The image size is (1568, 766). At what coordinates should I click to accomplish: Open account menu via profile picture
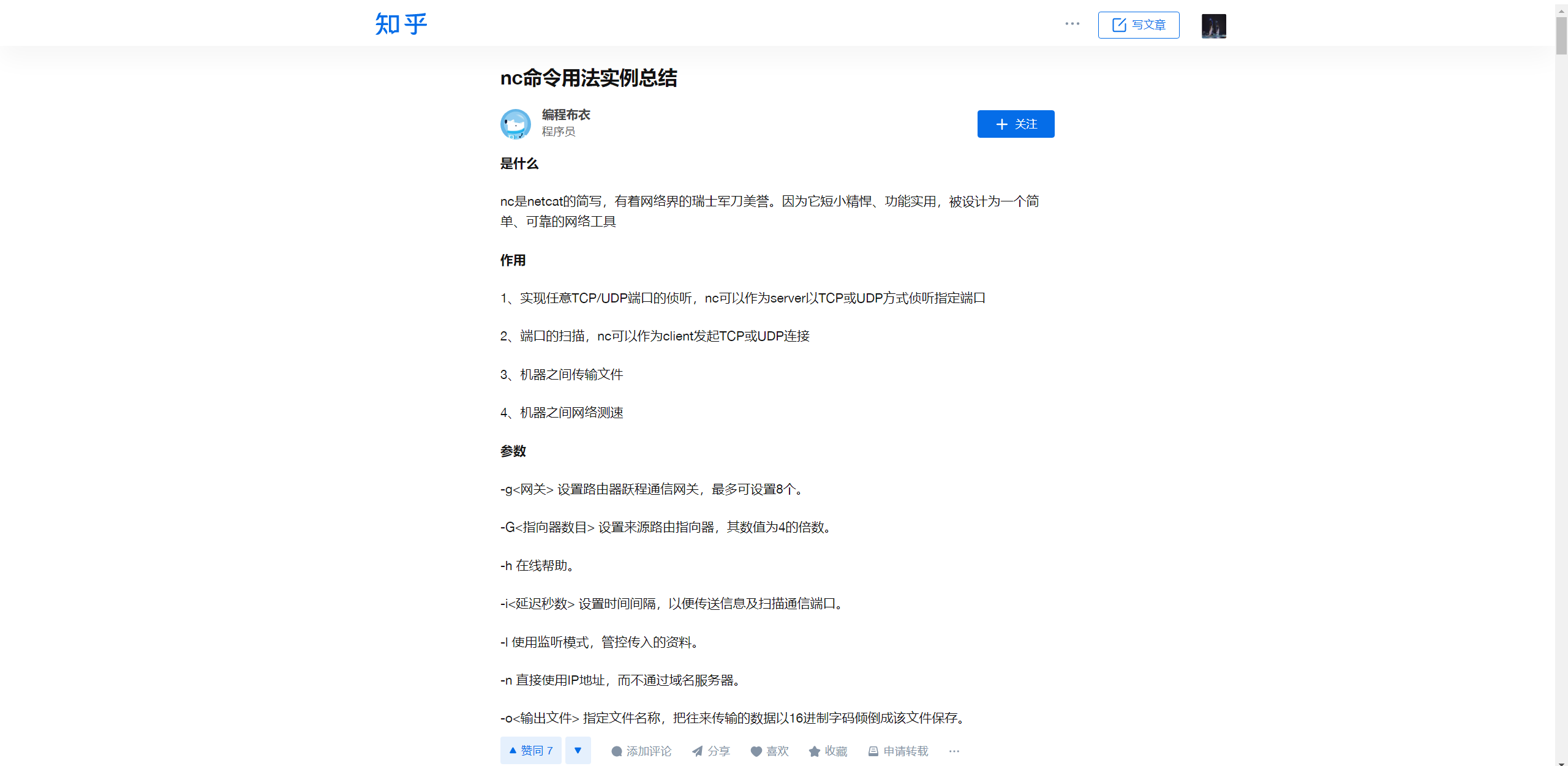(1213, 26)
